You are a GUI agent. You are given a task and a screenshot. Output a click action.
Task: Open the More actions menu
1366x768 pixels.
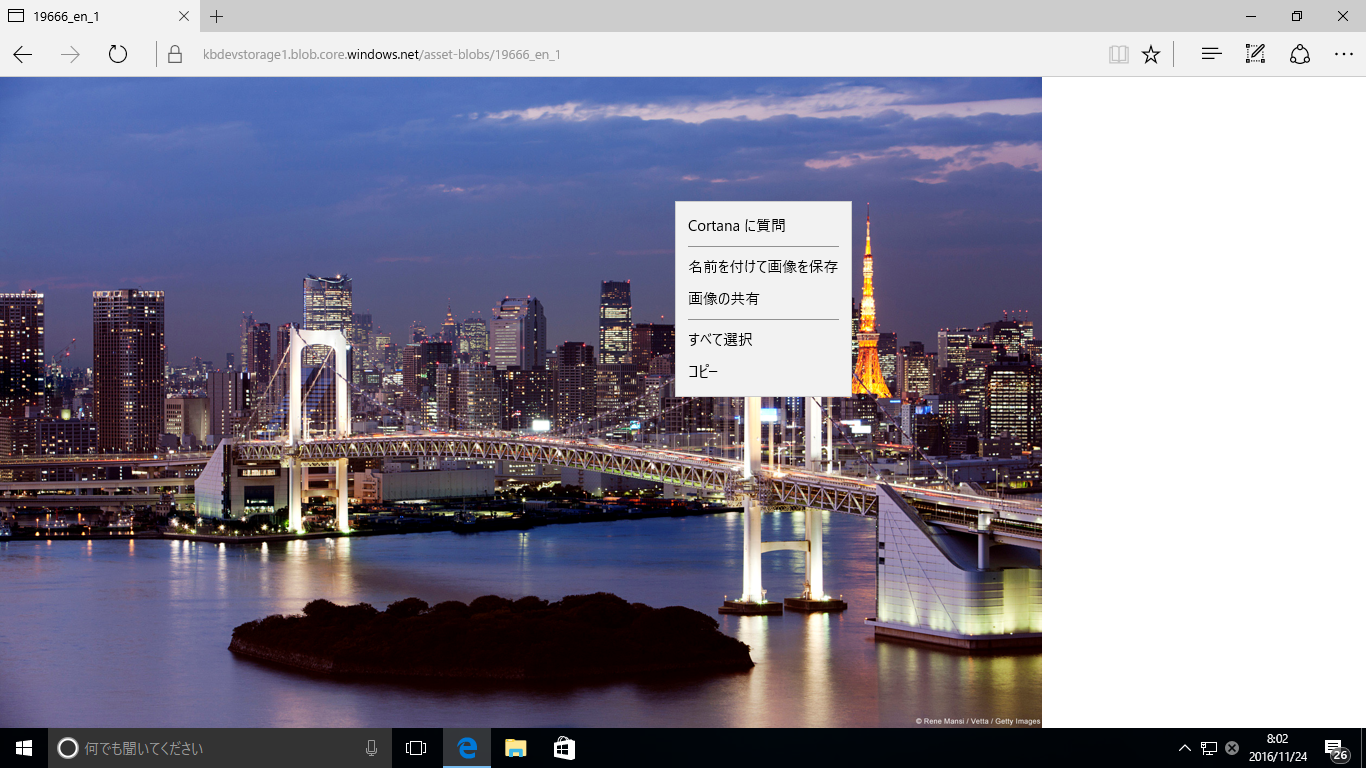coord(1343,54)
